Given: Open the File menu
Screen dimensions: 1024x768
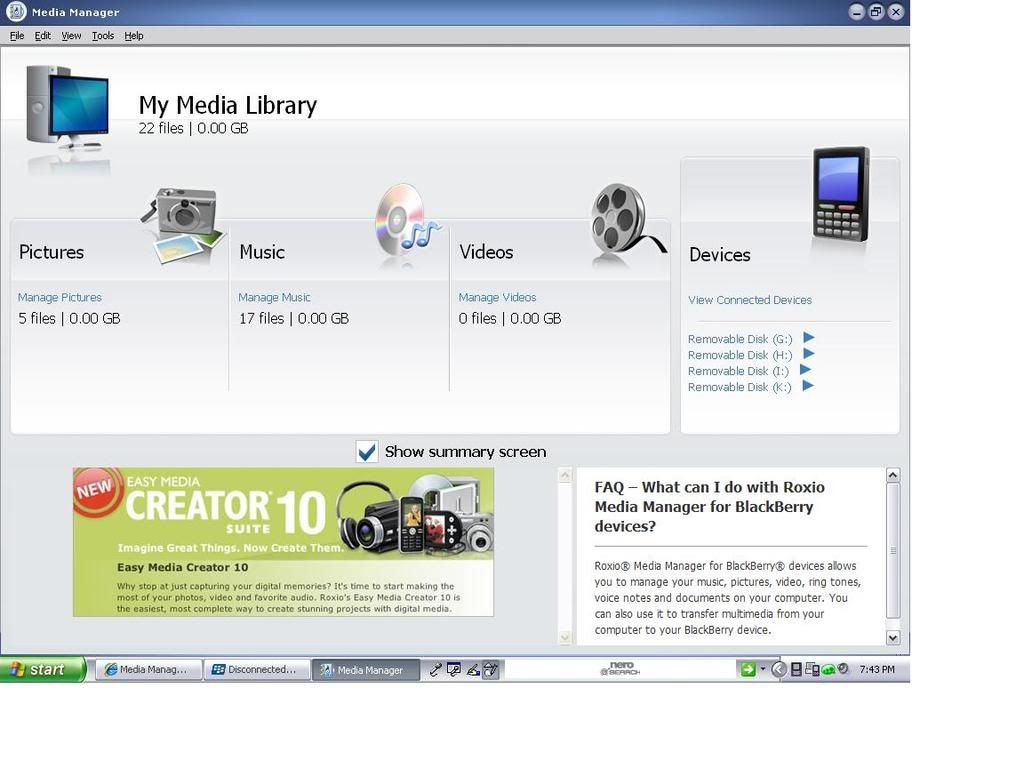Looking at the screenshot, I should [17, 36].
